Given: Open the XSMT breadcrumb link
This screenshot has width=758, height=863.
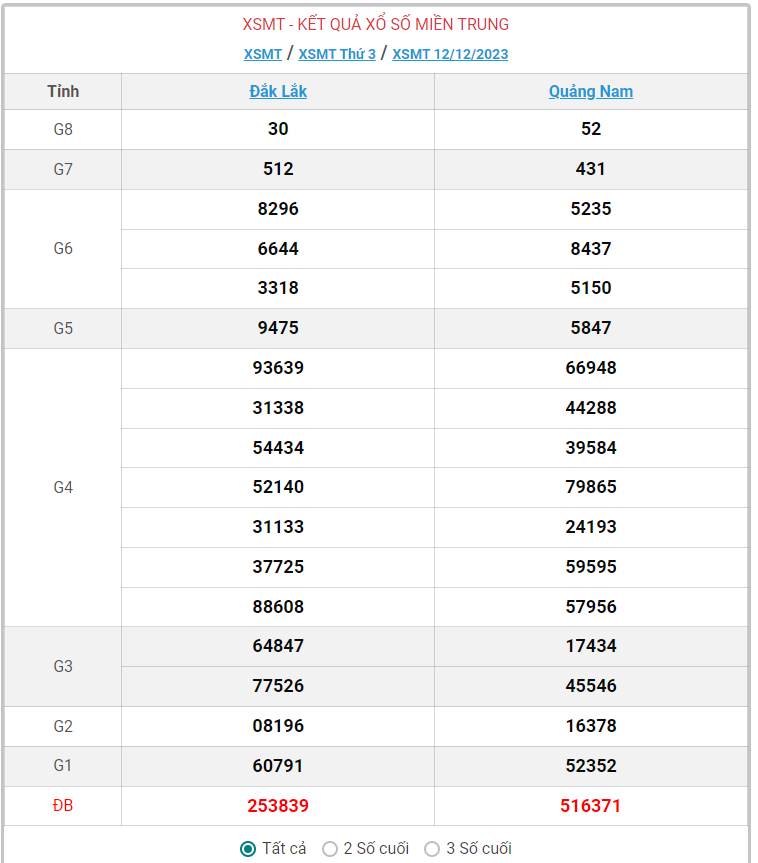Looking at the screenshot, I should (263, 54).
